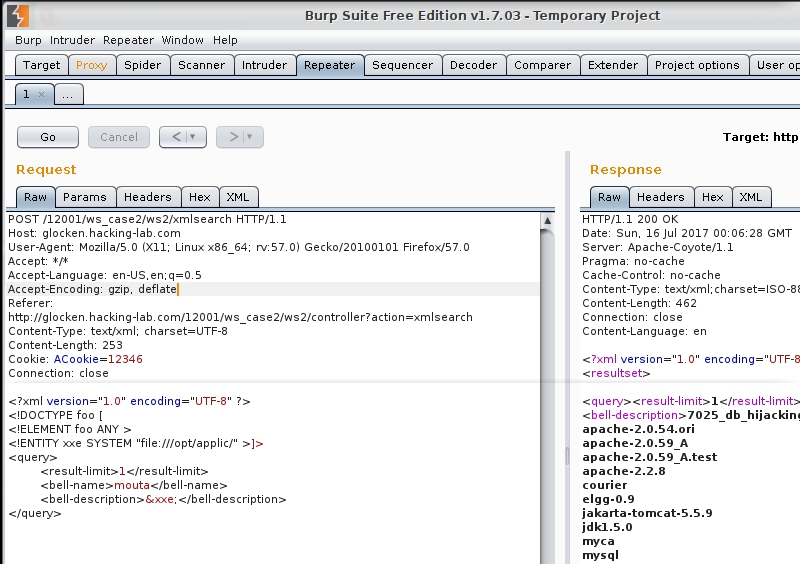
Task: Click the Target: label
Action: click(745, 137)
